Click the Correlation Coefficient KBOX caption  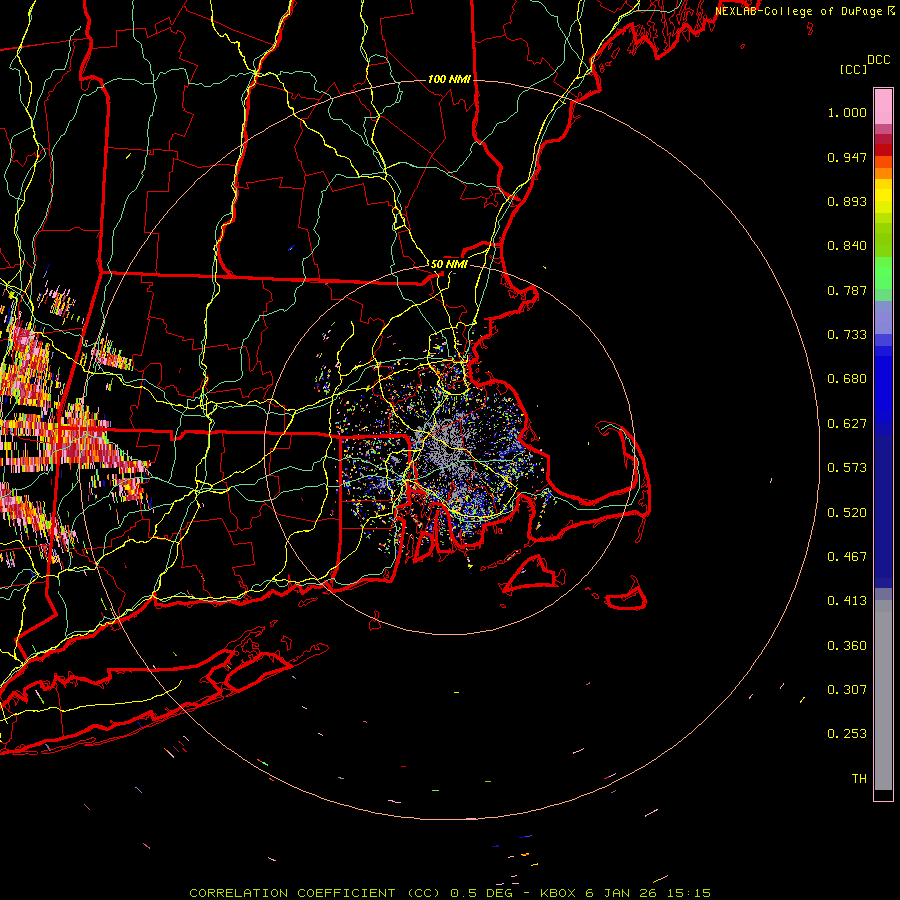450,893
